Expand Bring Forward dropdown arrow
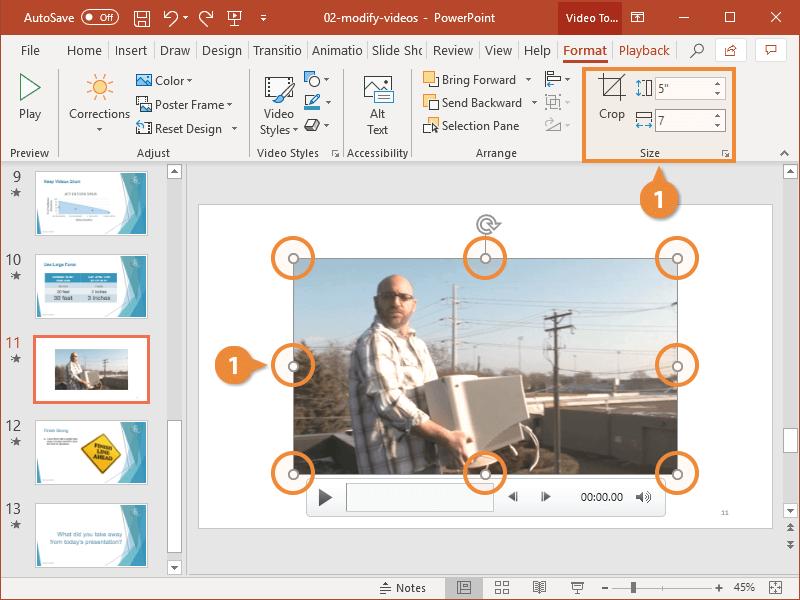 pos(529,80)
